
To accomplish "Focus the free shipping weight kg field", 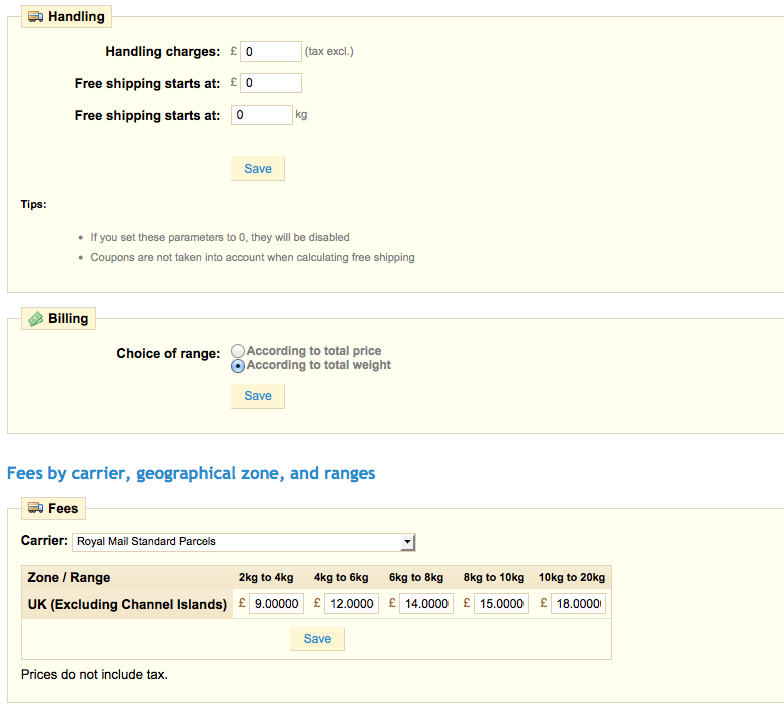I will (262, 115).
